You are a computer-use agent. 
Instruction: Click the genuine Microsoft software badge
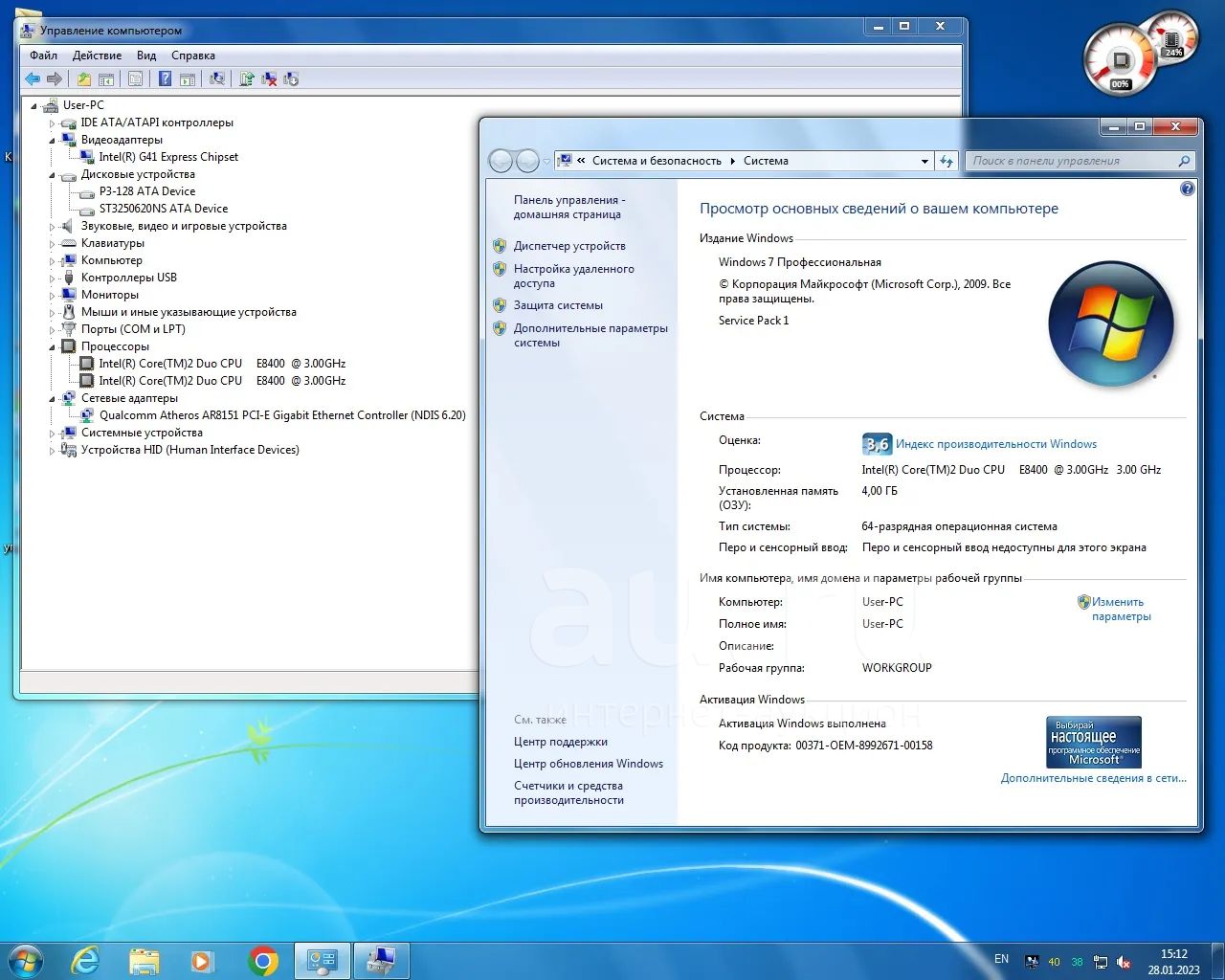click(x=1094, y=742)
